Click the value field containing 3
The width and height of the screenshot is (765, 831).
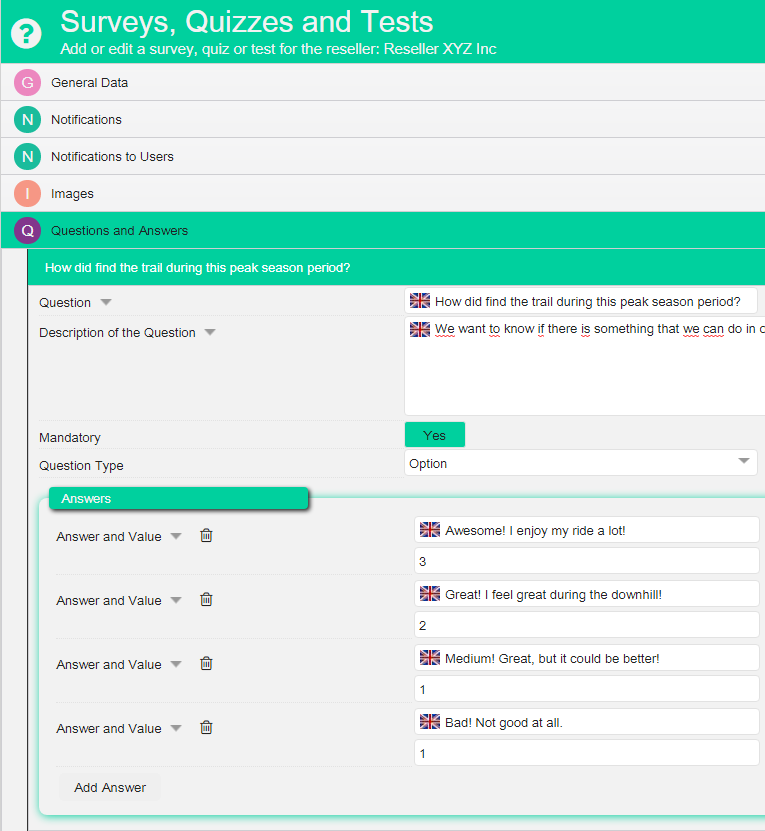pyautogui.click(x=586, y=561)
